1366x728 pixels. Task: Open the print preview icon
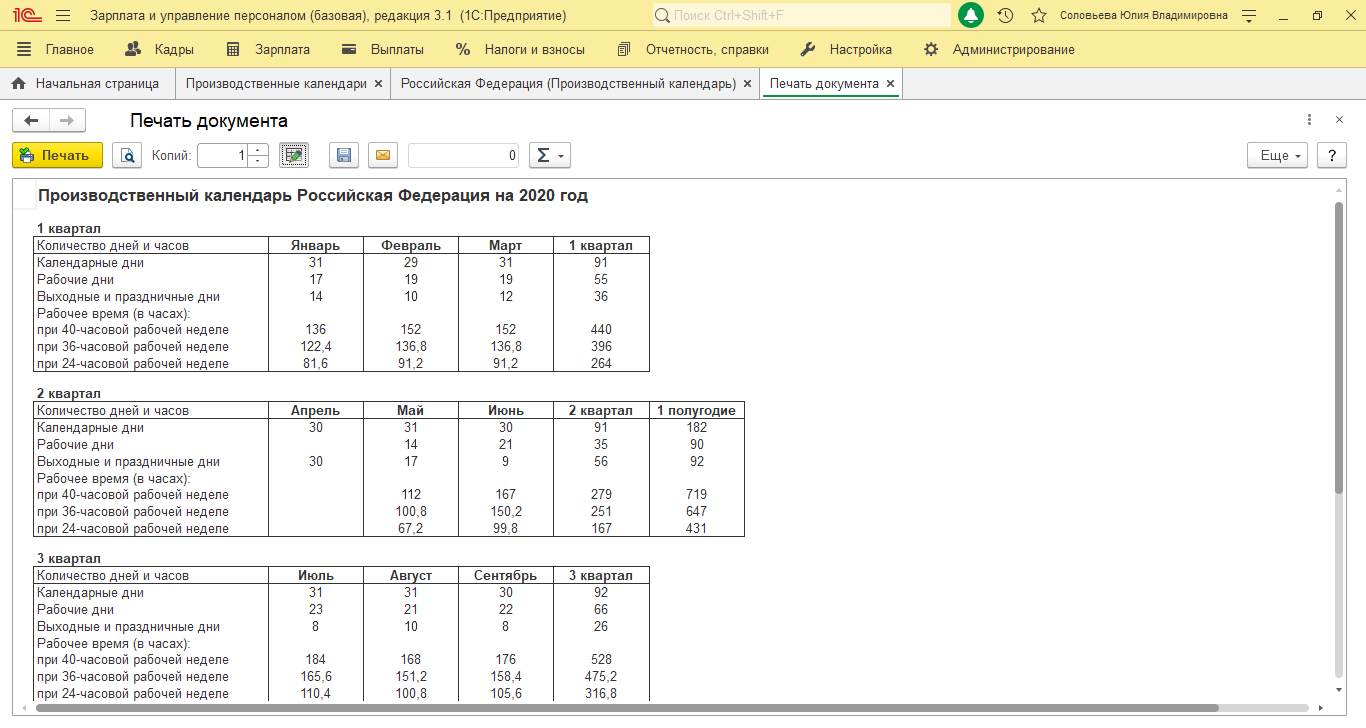tap(127, 155)
